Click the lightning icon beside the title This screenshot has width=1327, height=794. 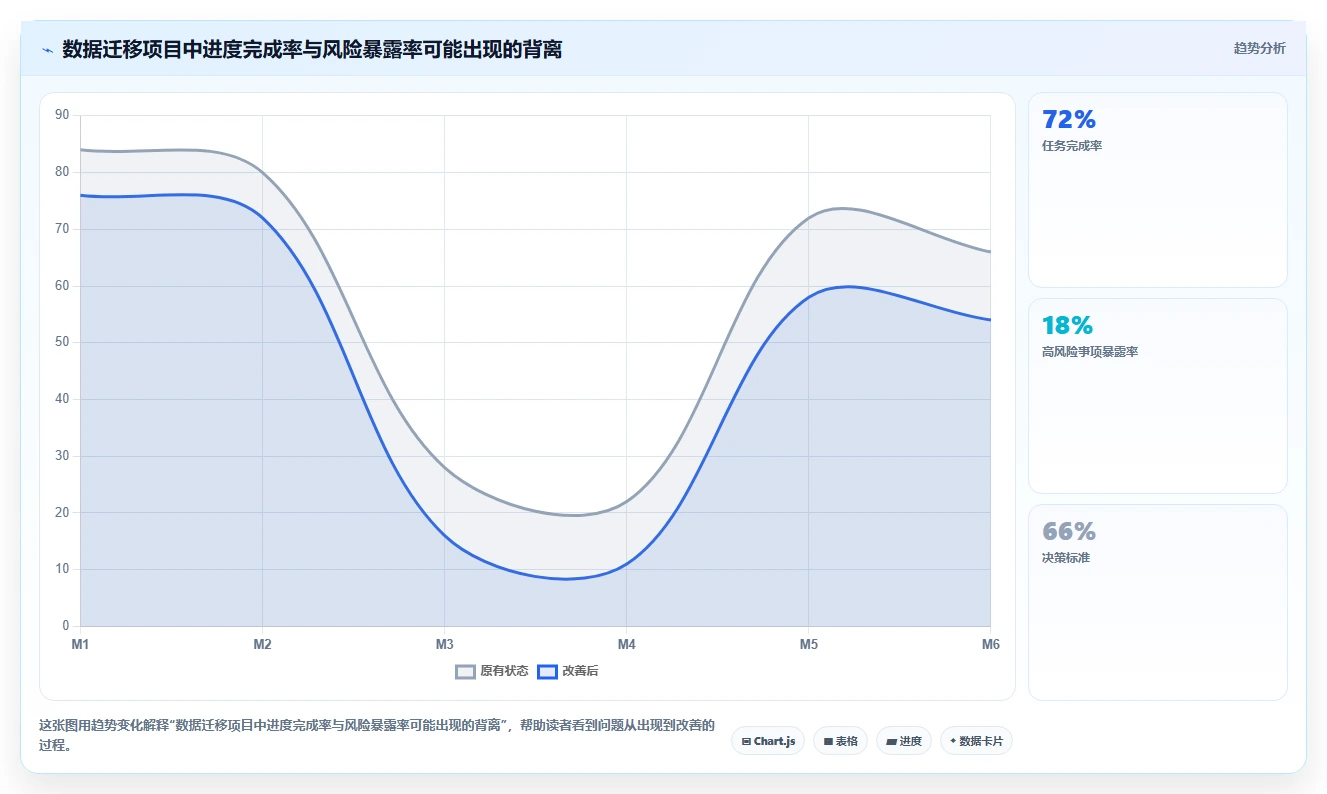(47, 50)
